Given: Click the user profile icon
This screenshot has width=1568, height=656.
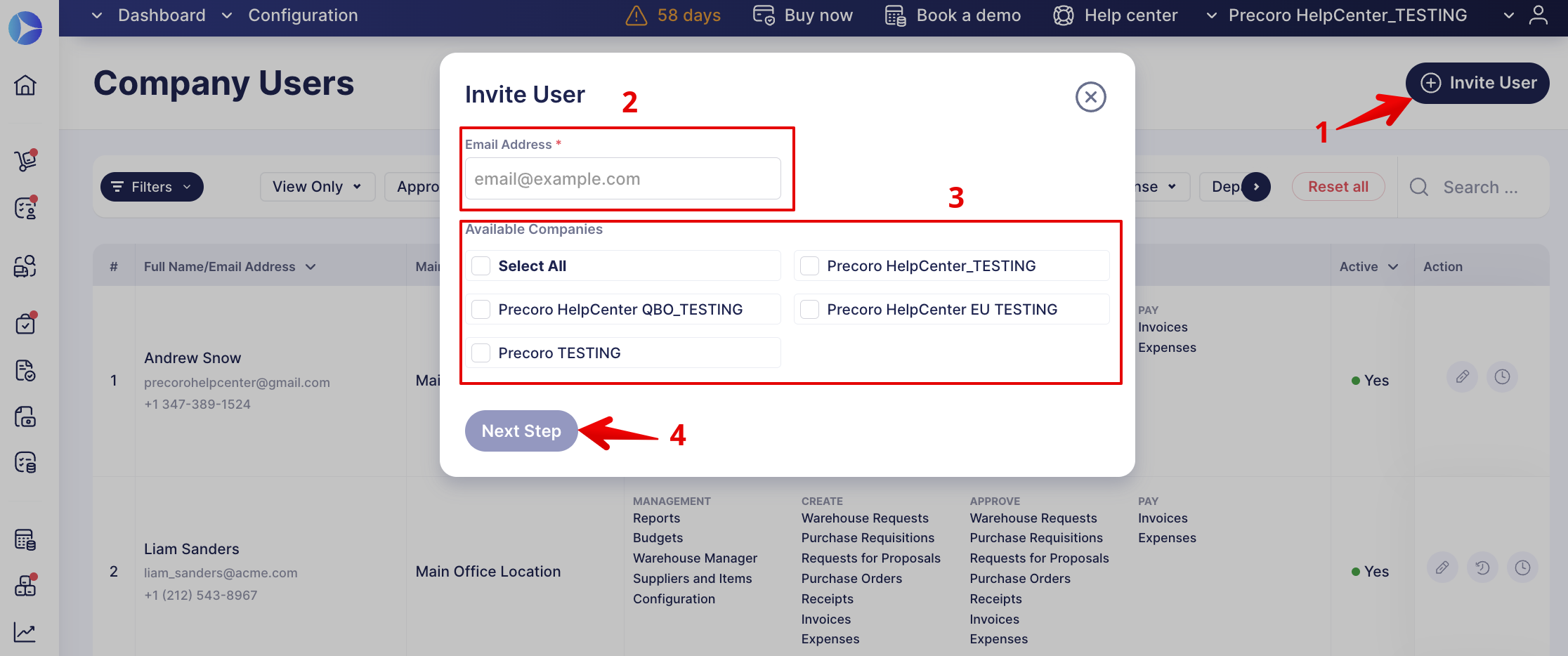Looking at the screenshot, I should click(x=1538, y=15).
